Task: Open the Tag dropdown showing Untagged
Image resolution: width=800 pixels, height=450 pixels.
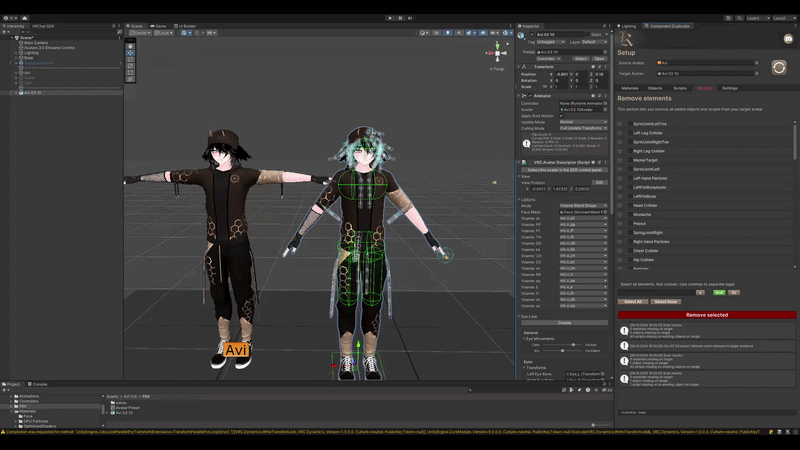Action: (551, 42)
